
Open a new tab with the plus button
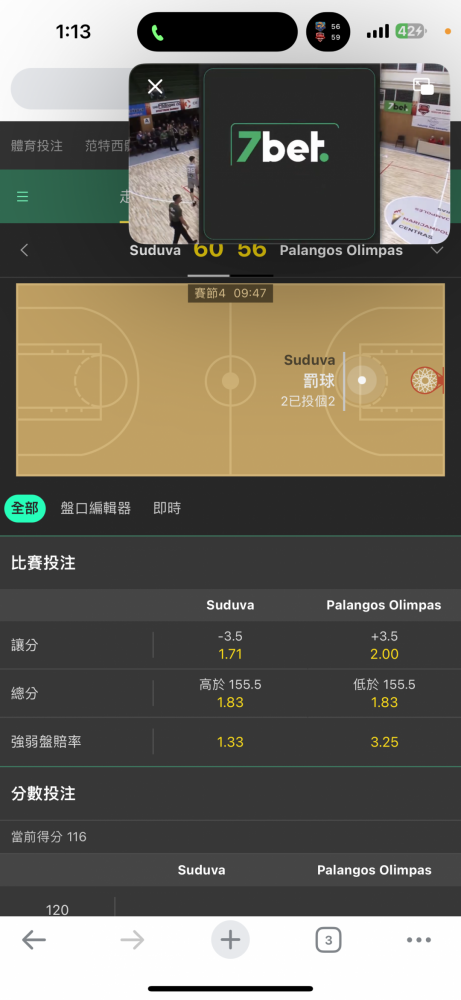point(230,939)
